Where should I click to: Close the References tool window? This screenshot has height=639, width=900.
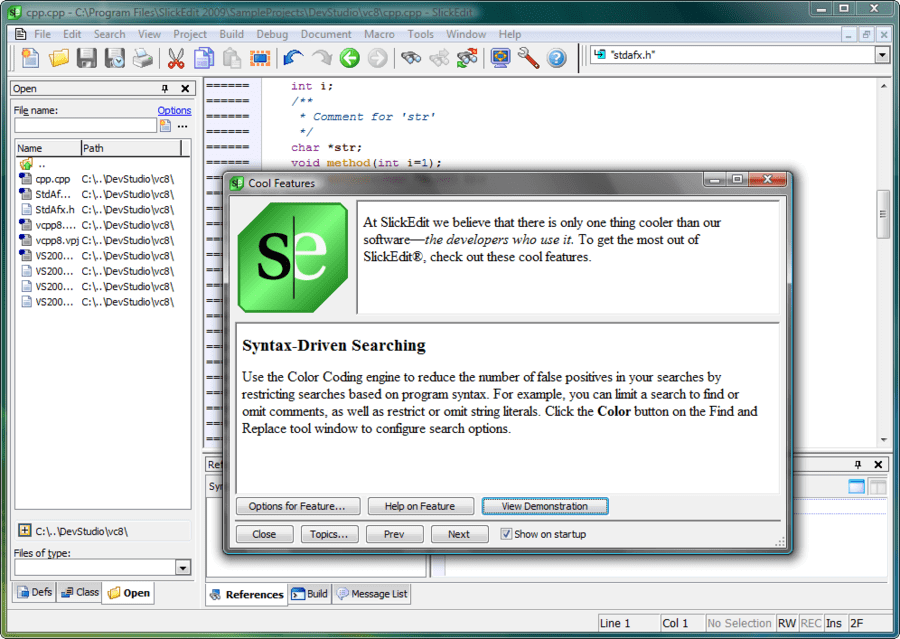[x=878, y=464]
